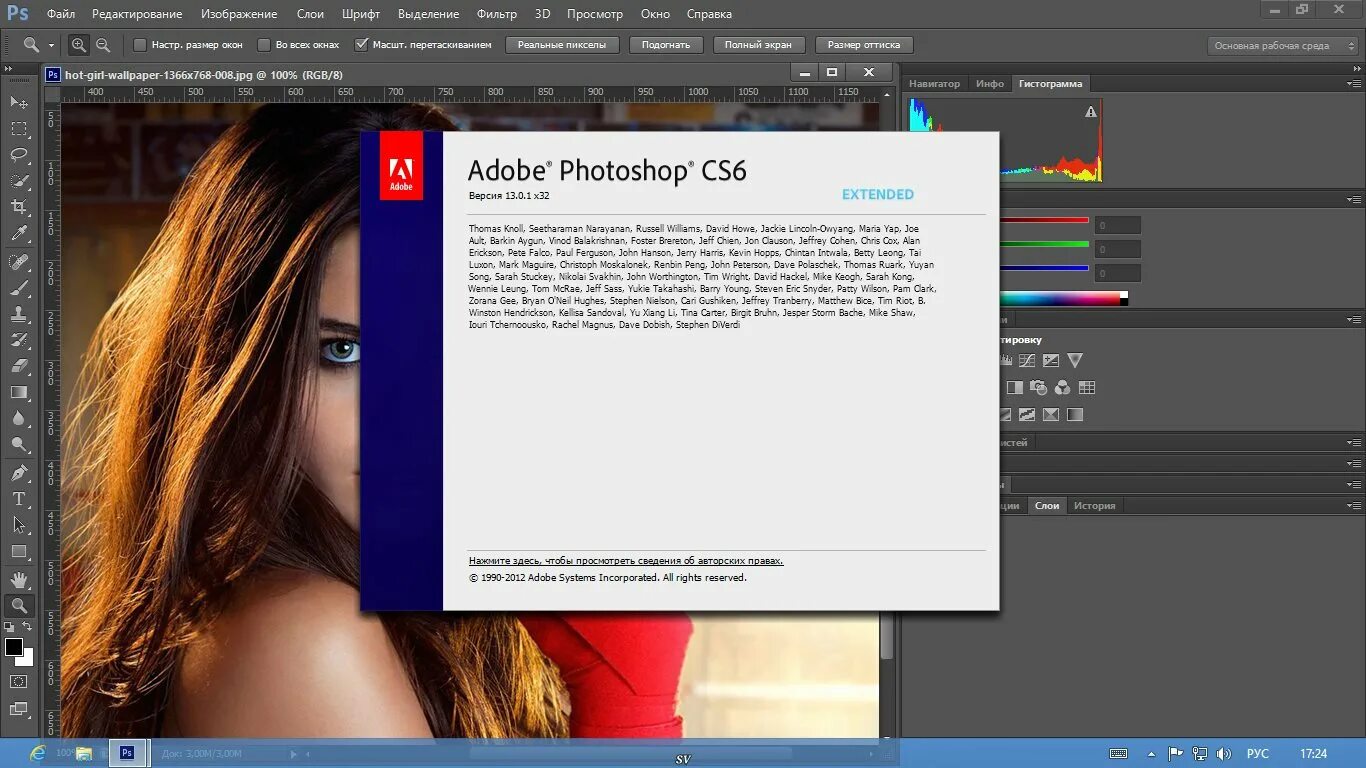Viewport: 1366px width, 768px height.
Task: Click the Photoshop icon on the taskbar
Action: [x=126, y=753]
